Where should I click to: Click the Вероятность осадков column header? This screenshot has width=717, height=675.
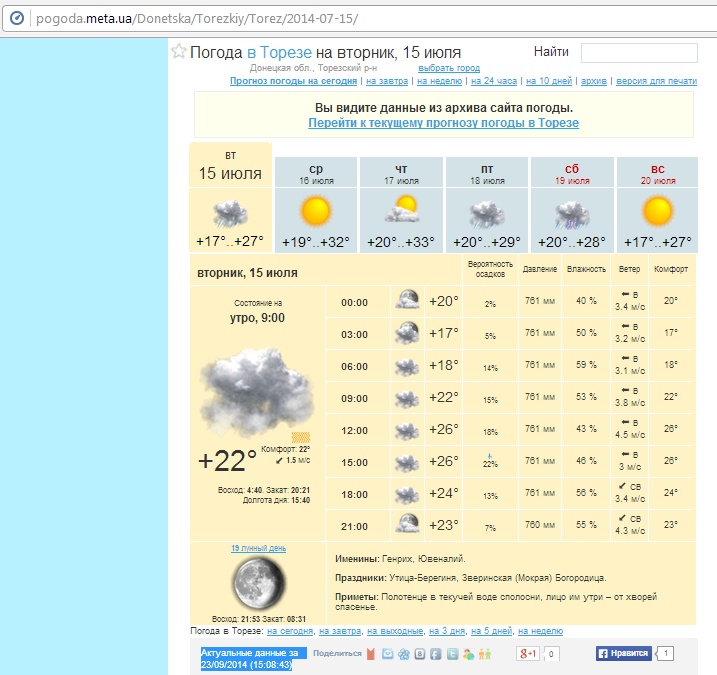[x=490, y=269]
